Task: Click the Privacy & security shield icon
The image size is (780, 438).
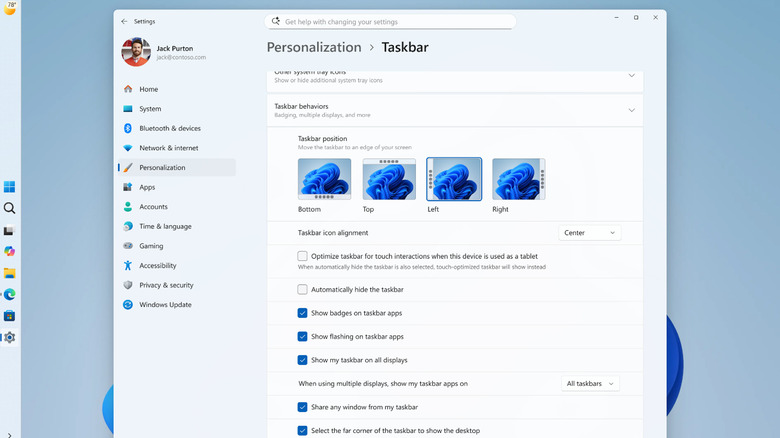Action: point(128,285)
